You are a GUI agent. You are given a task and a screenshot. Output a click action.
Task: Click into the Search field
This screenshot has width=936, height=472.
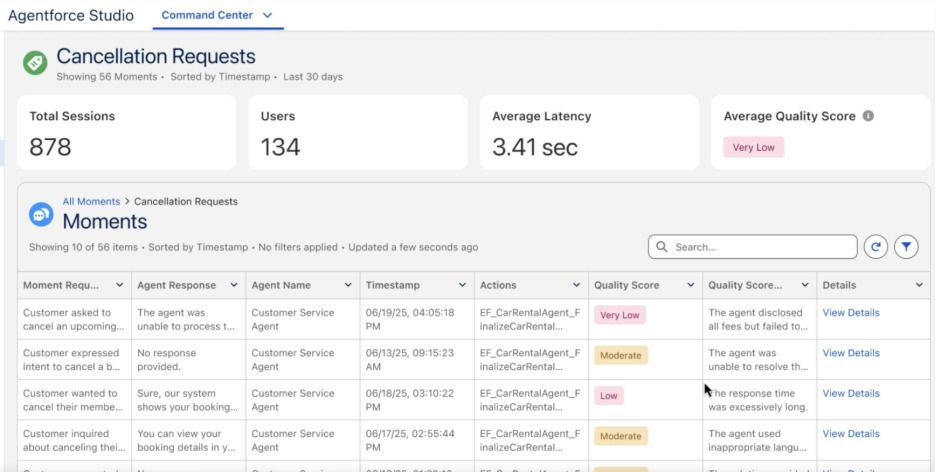click(753, 246)
